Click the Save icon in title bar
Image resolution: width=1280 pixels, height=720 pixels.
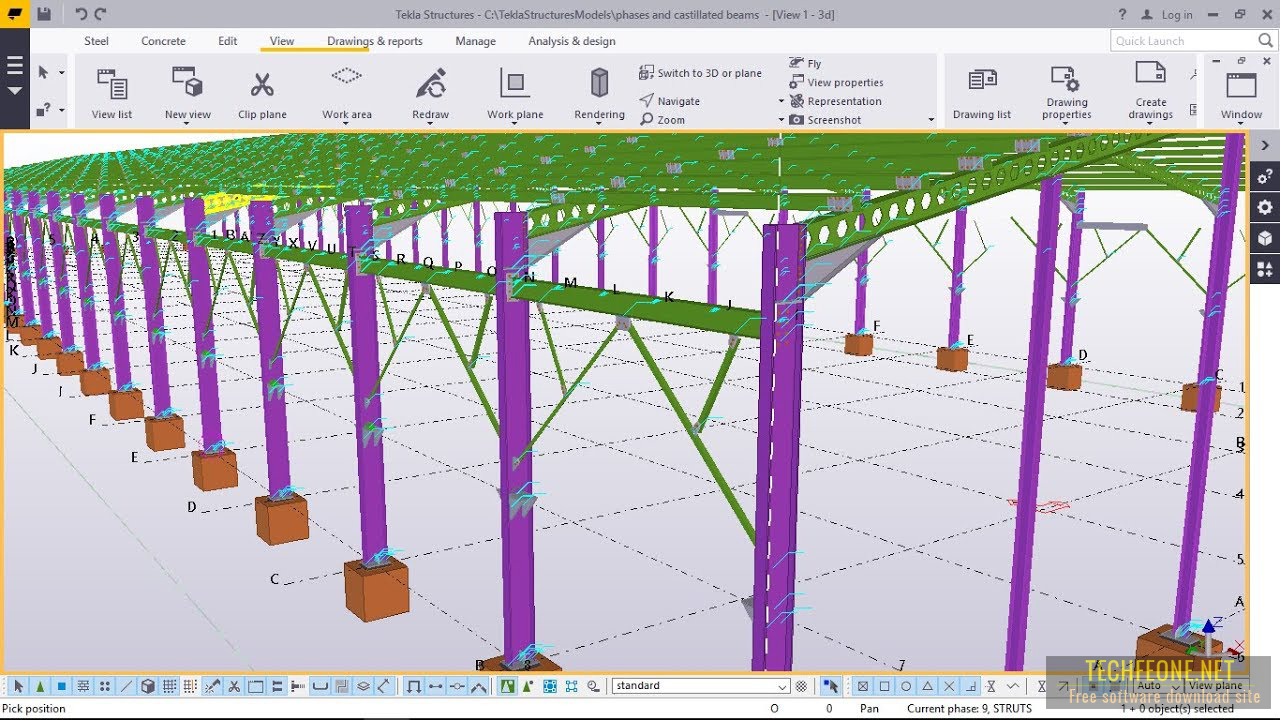point(44,14)
